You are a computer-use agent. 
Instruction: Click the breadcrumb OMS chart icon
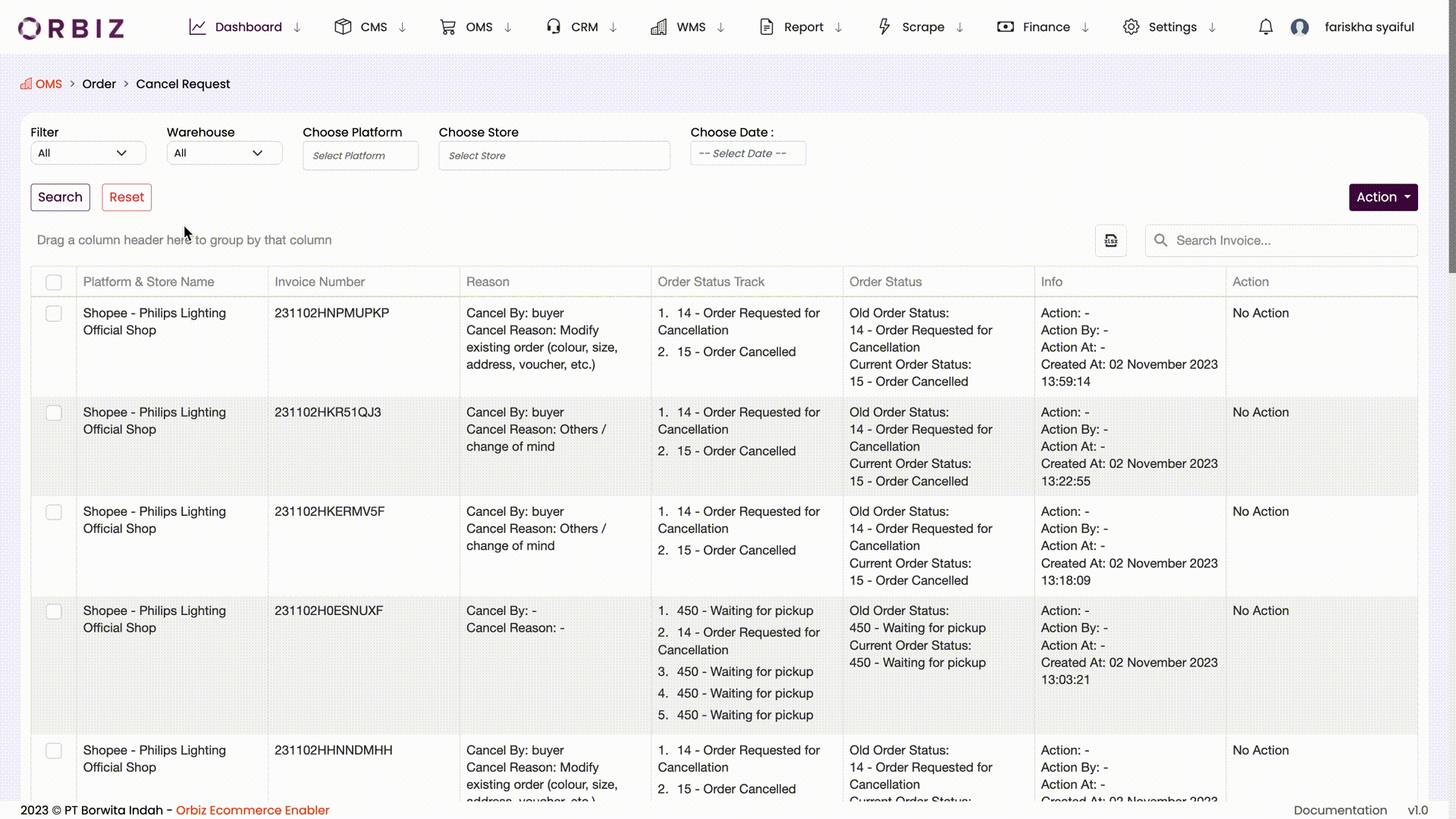tap(26, 83)
